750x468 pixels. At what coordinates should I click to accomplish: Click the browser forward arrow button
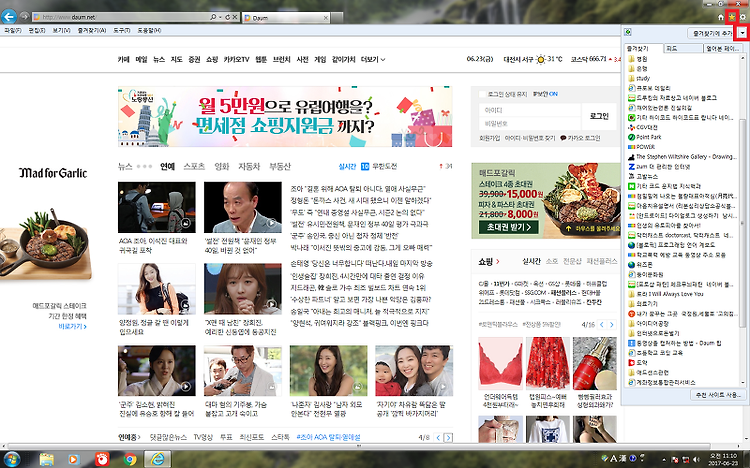[24, 17]
